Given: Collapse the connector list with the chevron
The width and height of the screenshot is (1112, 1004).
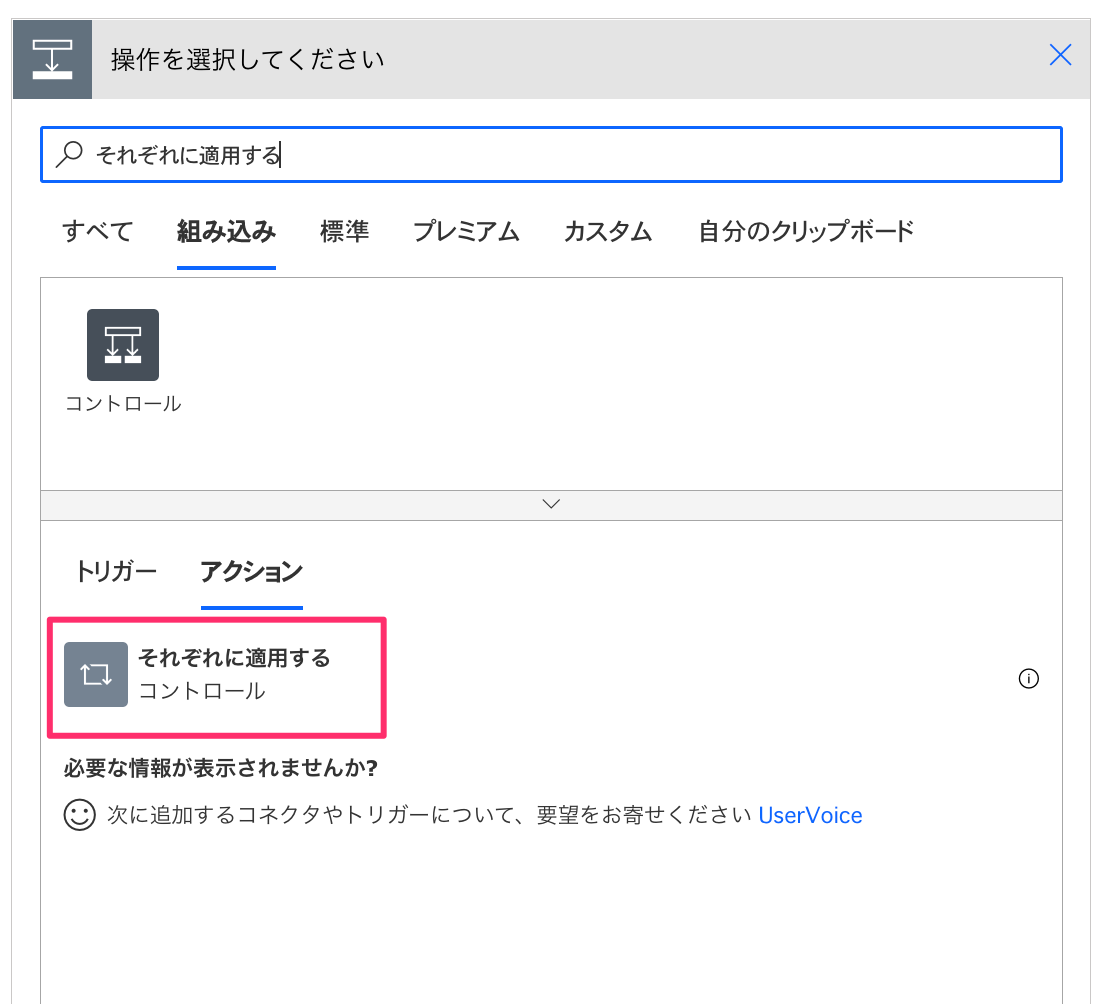Looking at the screenshot, I should click(551, 504).
